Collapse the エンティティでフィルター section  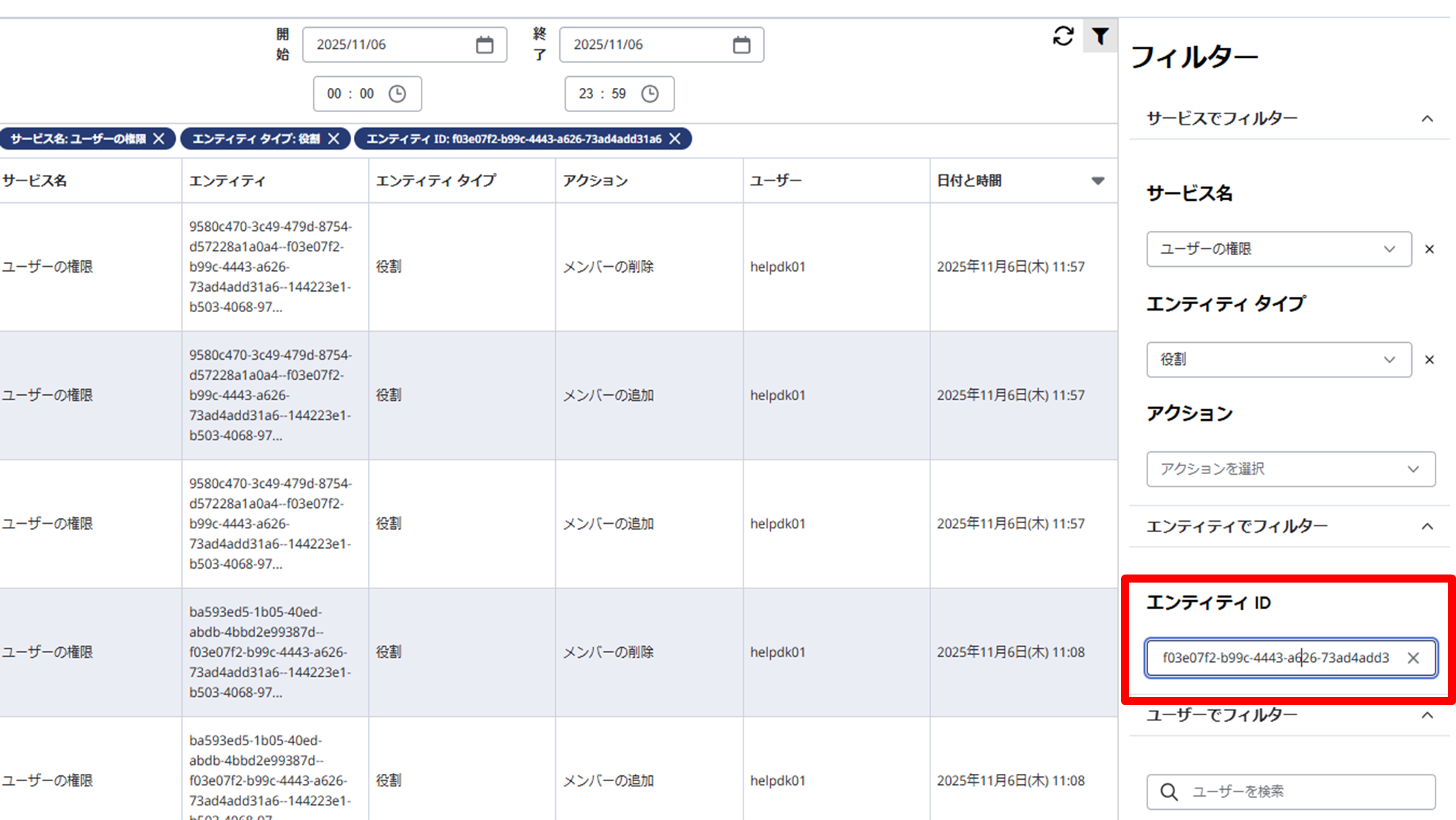coord(1427,526)
